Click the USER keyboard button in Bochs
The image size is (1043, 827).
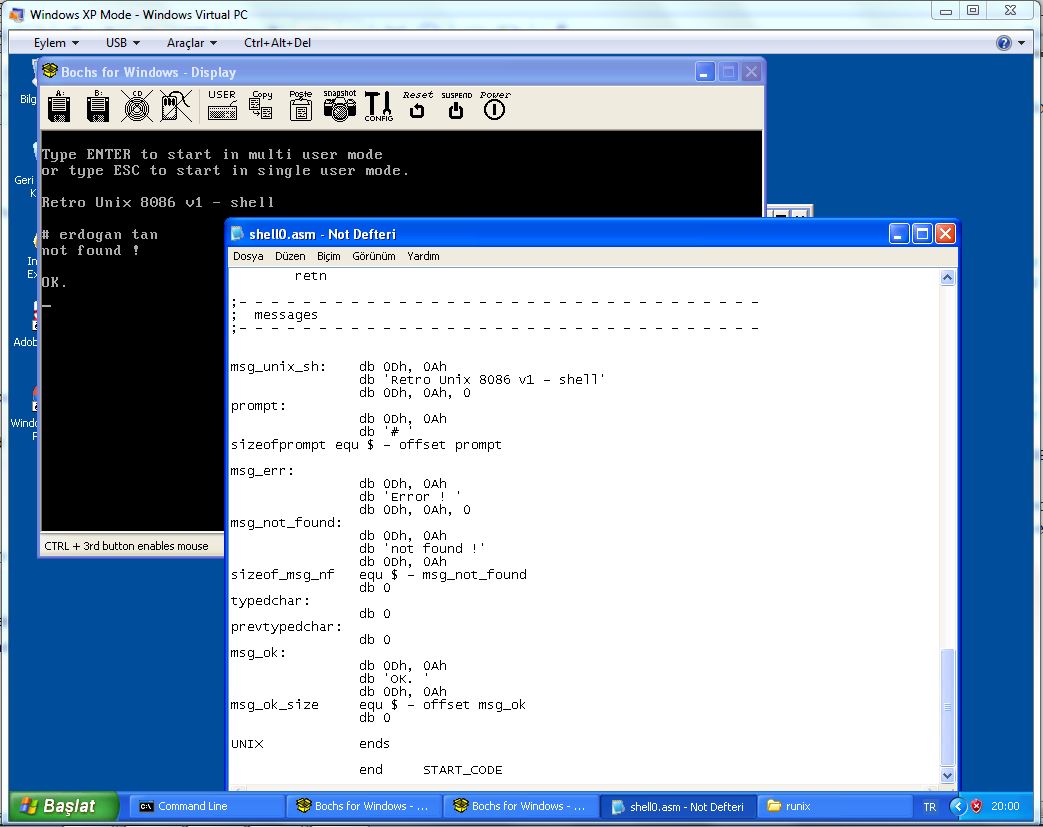click(222, 105)
